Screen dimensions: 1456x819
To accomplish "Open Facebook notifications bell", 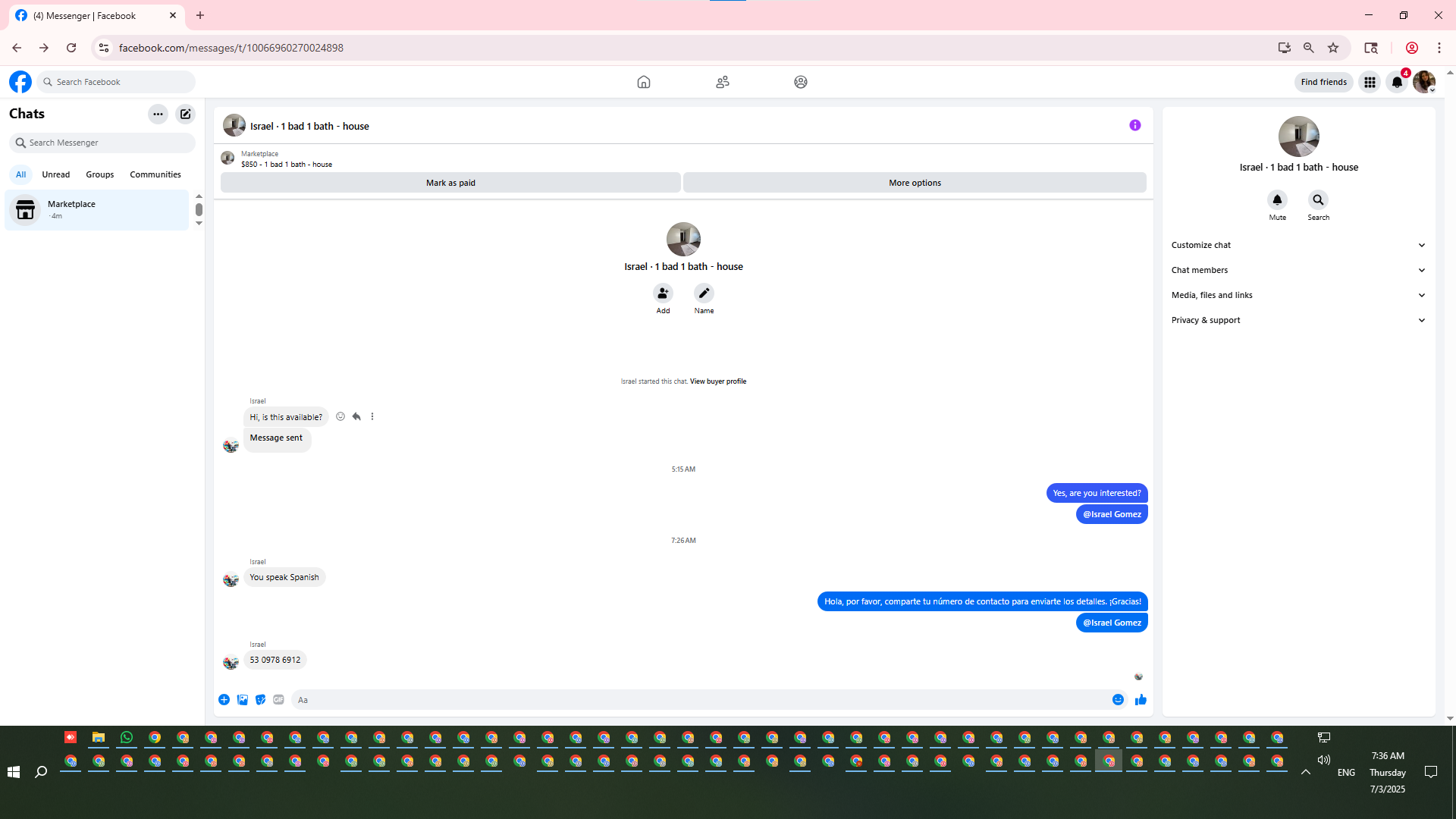I will pos(1397,82).
